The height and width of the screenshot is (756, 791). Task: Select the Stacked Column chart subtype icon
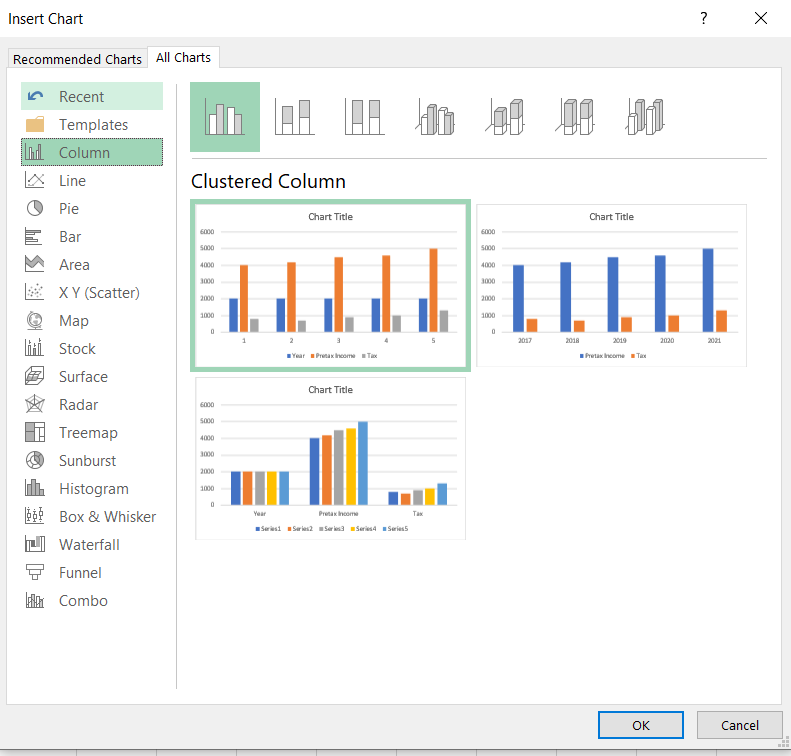click(295, 117)
